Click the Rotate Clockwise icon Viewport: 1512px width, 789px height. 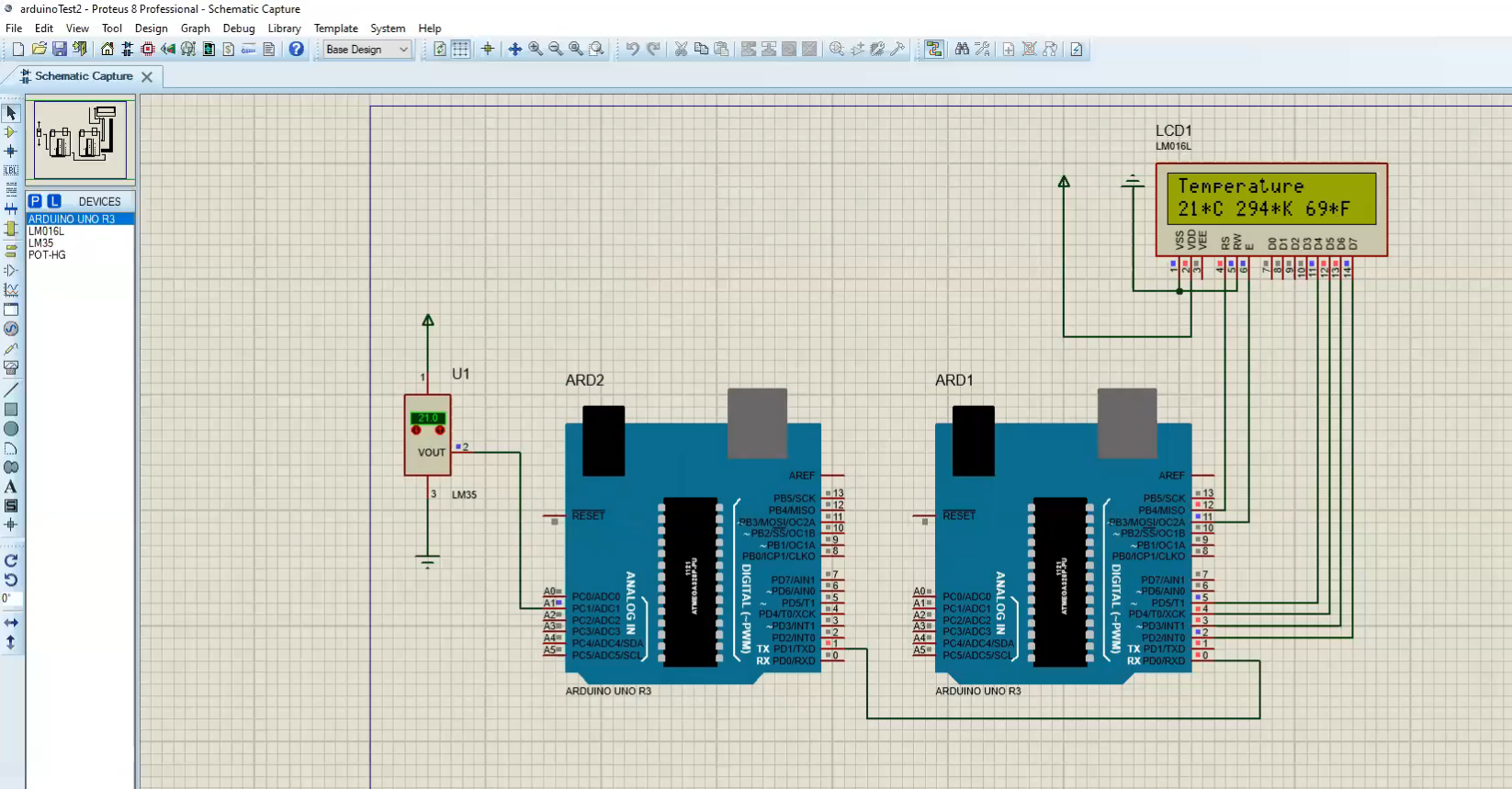(11, 560)
